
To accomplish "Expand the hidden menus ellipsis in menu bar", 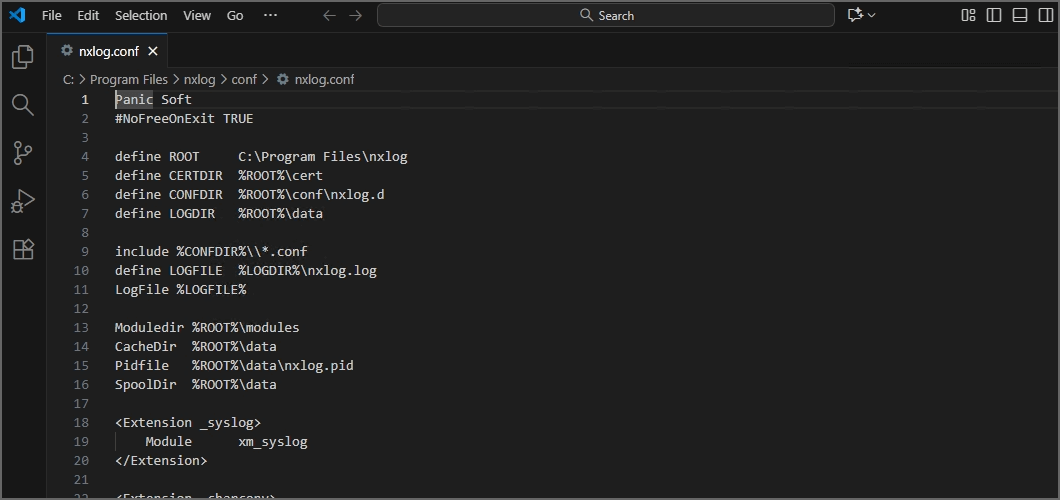I will [270, 15].
